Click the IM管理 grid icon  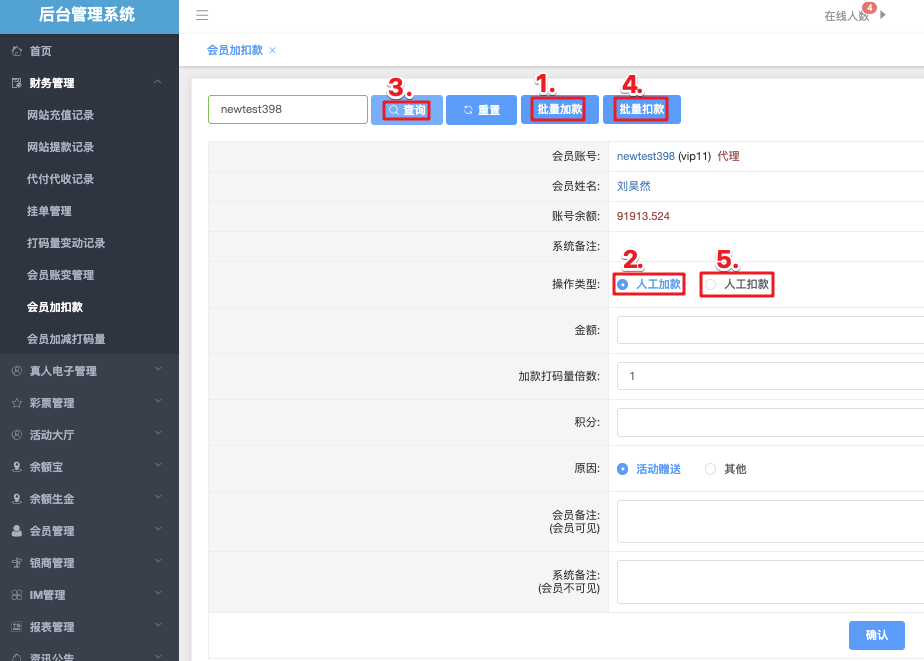point(16,595)
